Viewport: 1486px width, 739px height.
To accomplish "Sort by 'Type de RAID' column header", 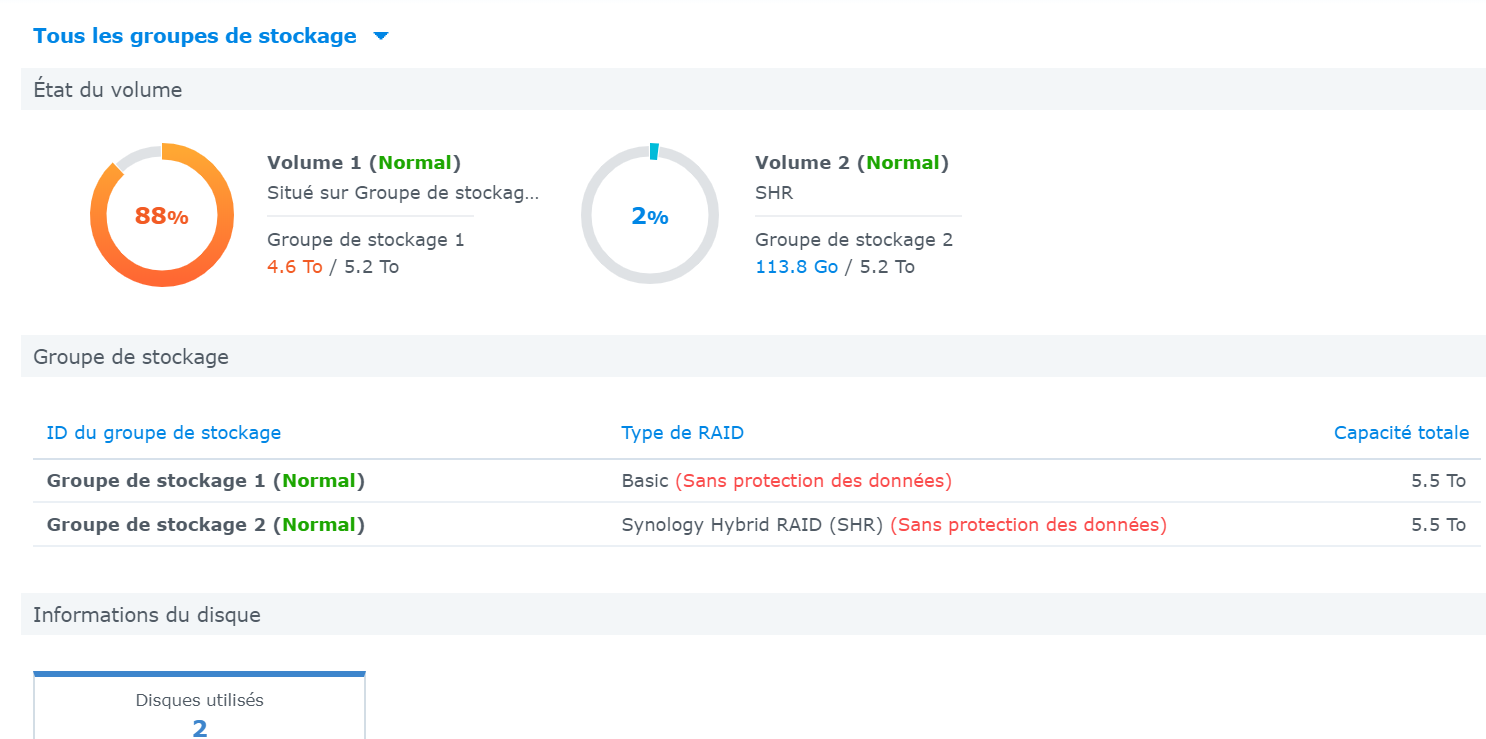I will (x=682, y=433).
